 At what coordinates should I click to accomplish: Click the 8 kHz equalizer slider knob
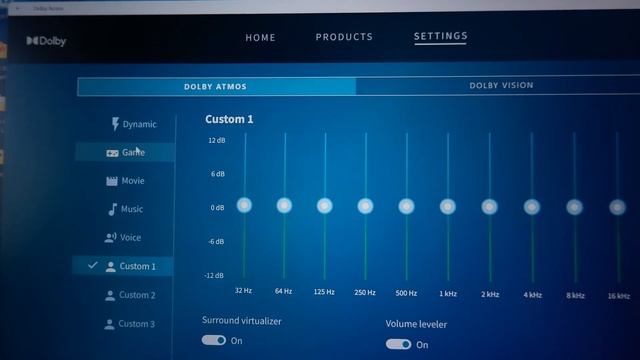(x=574, y=207)
